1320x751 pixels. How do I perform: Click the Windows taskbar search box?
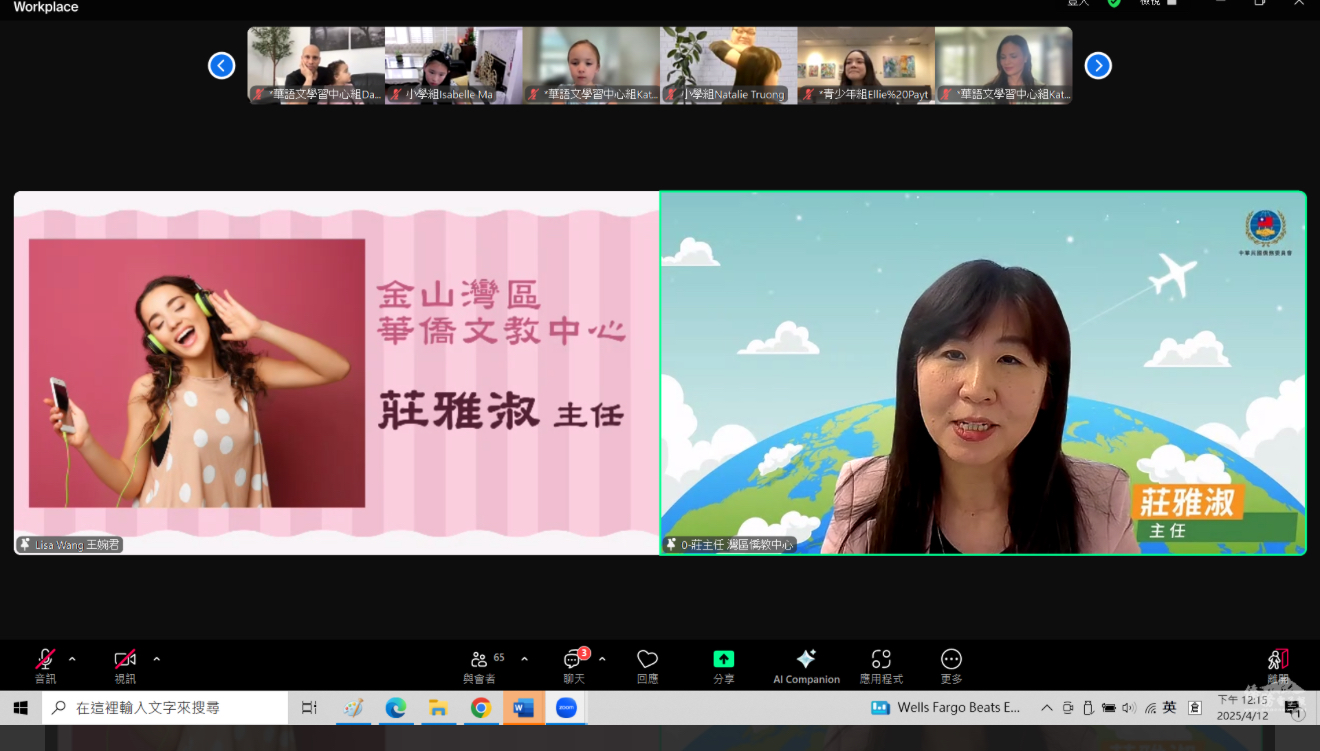[165, 708]
